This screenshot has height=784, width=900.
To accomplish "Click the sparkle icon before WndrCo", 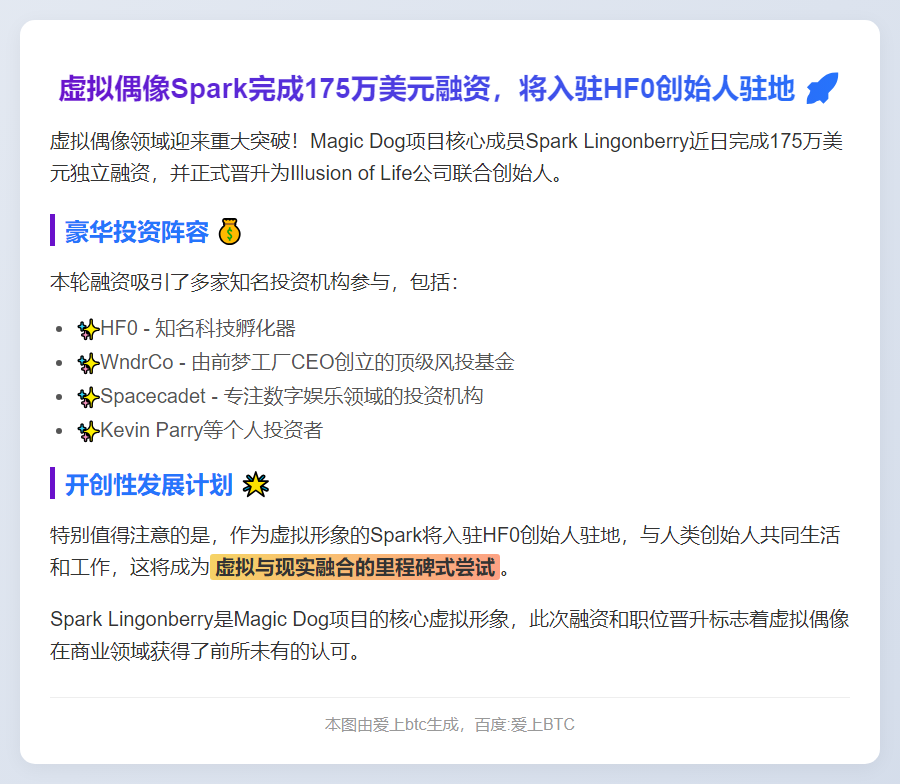I will (88, 363).
